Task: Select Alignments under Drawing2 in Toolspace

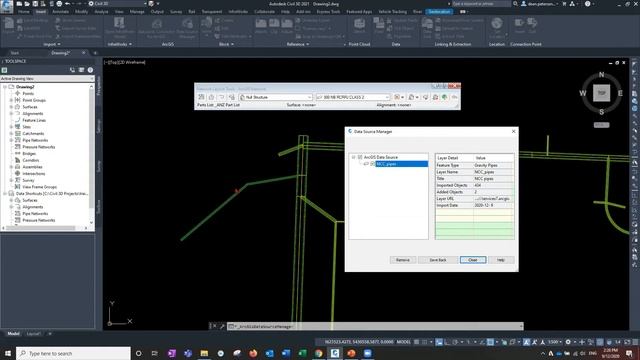Action: (x=33, y=113)
